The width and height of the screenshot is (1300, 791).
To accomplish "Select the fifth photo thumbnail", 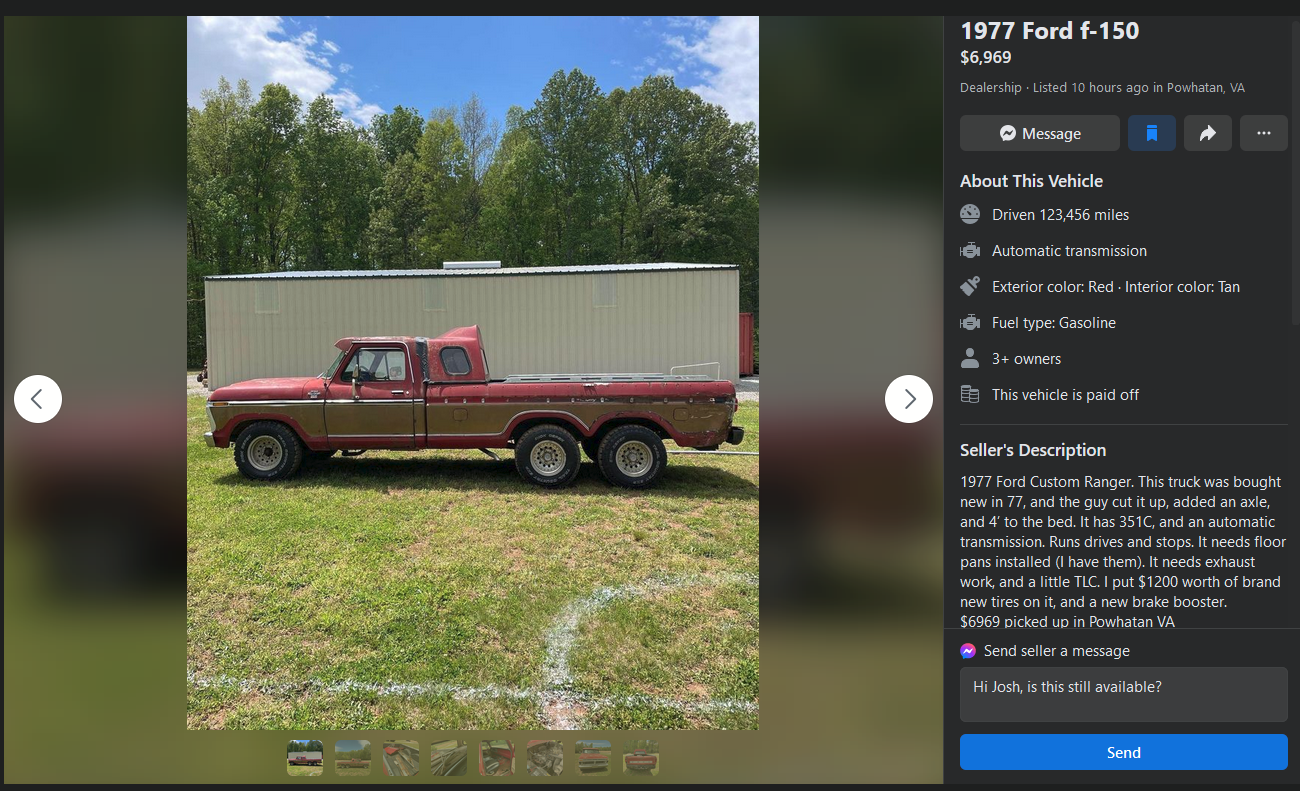I will pos(497,758).
